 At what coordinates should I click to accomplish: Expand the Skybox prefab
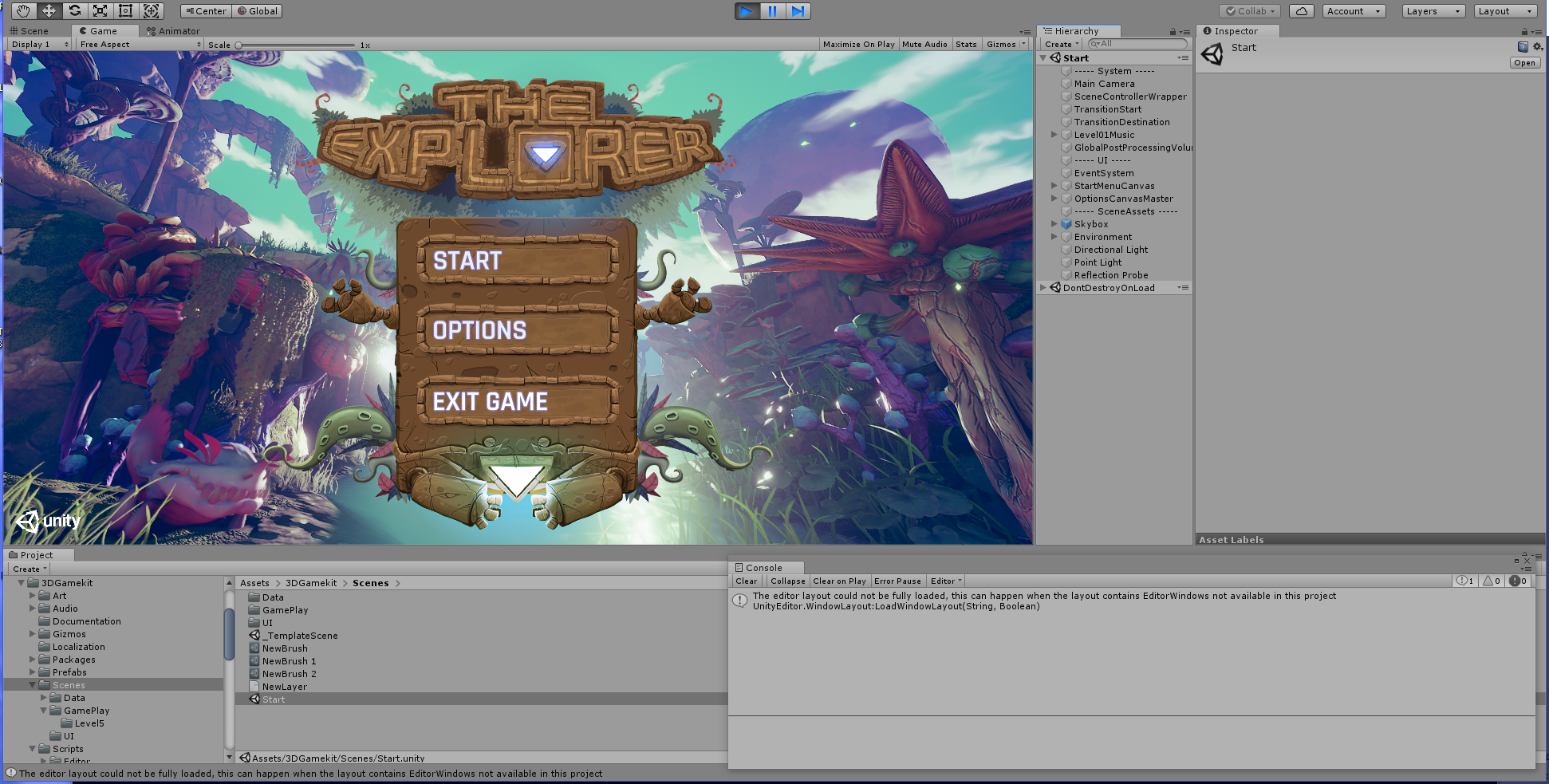click(1054, 224)
